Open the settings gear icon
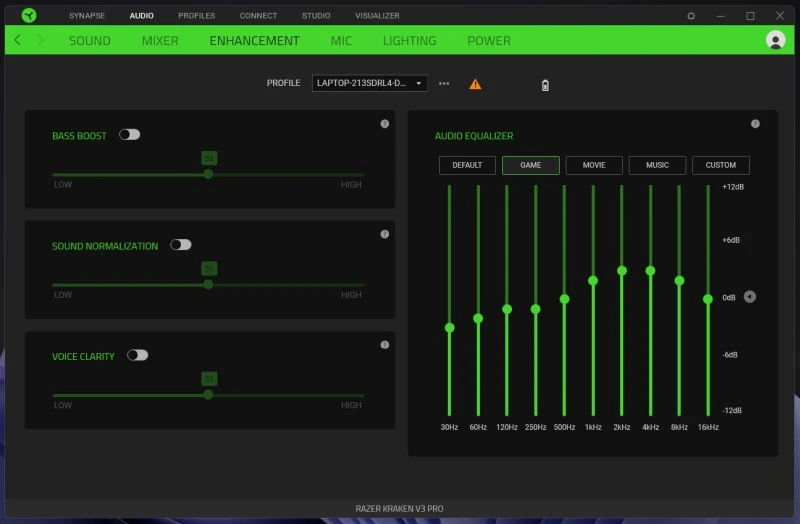 691,16
